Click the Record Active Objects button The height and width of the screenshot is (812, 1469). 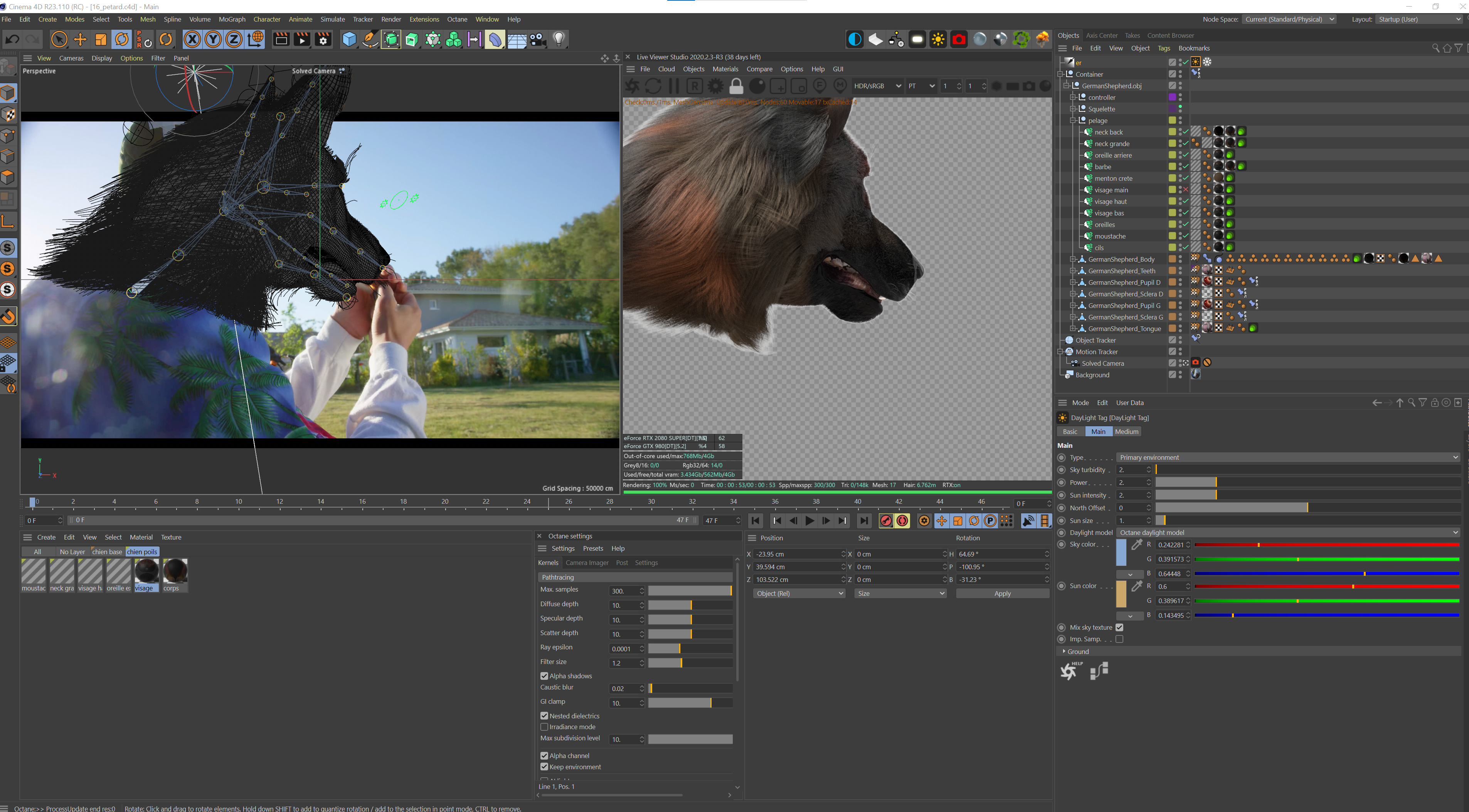tap(886, 521)
